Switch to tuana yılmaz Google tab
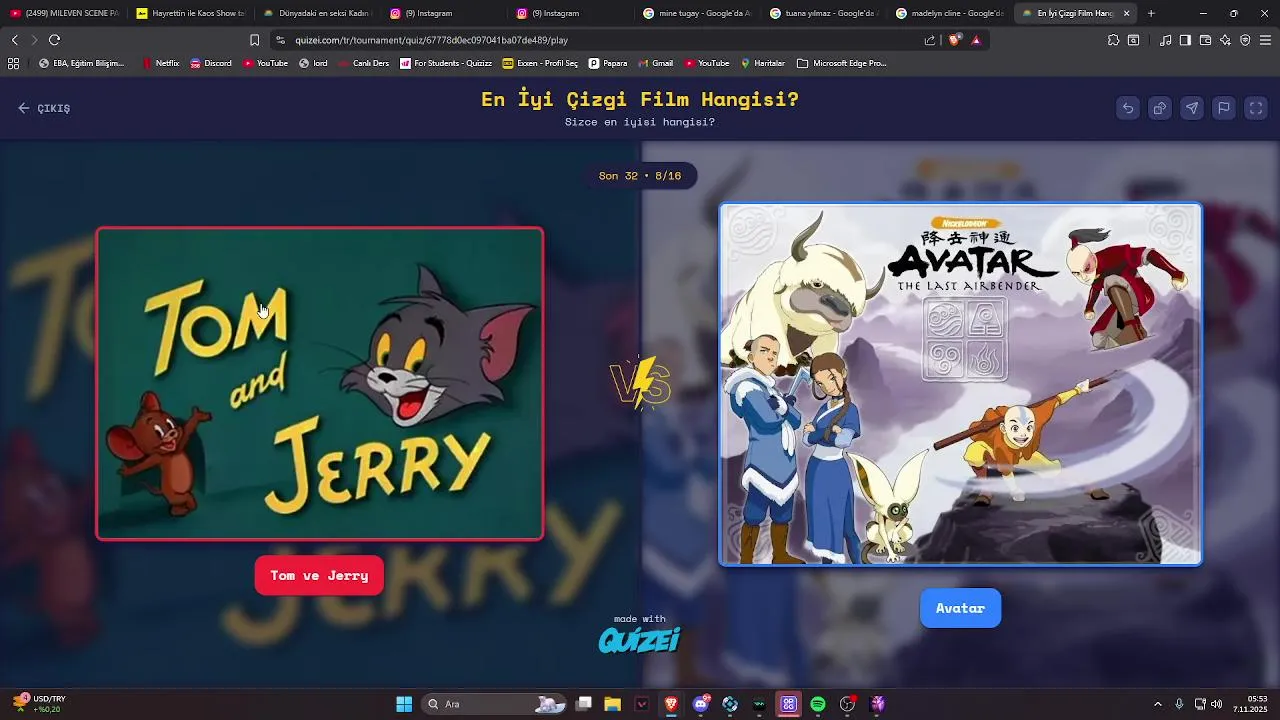The width and height of the screenshot is (1280, 720). 823,13
